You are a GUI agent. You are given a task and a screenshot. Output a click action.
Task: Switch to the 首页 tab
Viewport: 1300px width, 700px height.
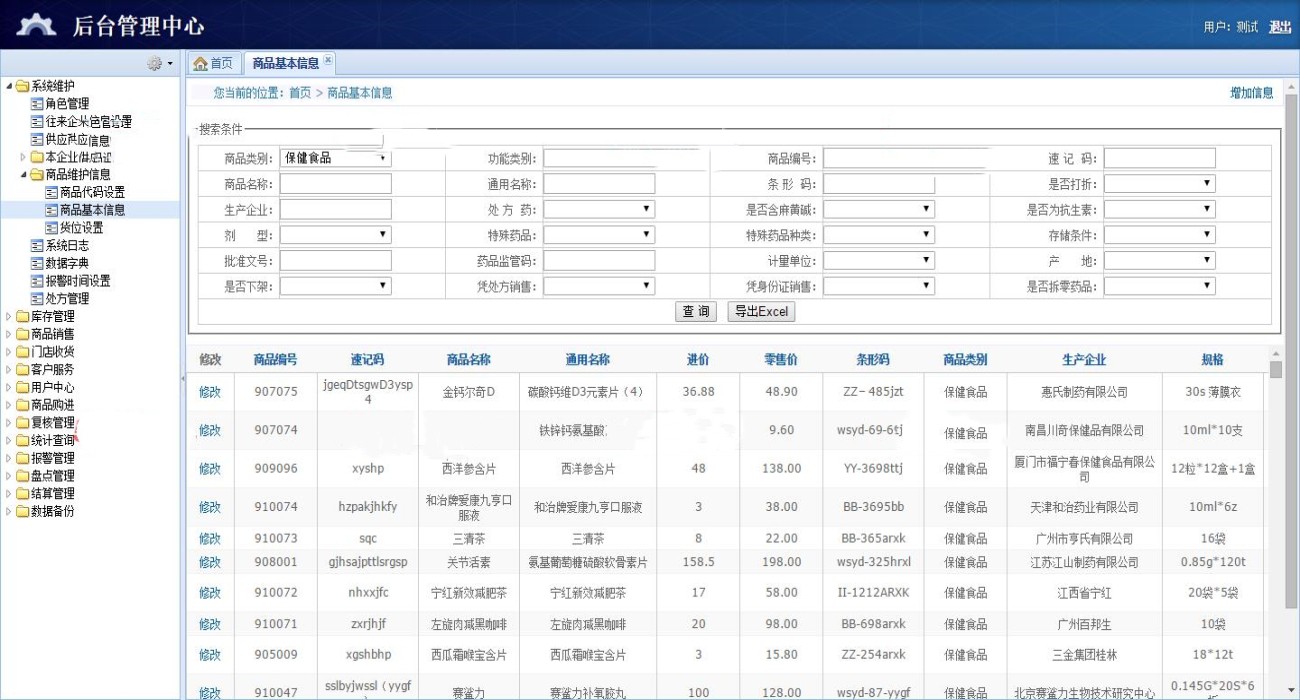click(x=213, y=63)
